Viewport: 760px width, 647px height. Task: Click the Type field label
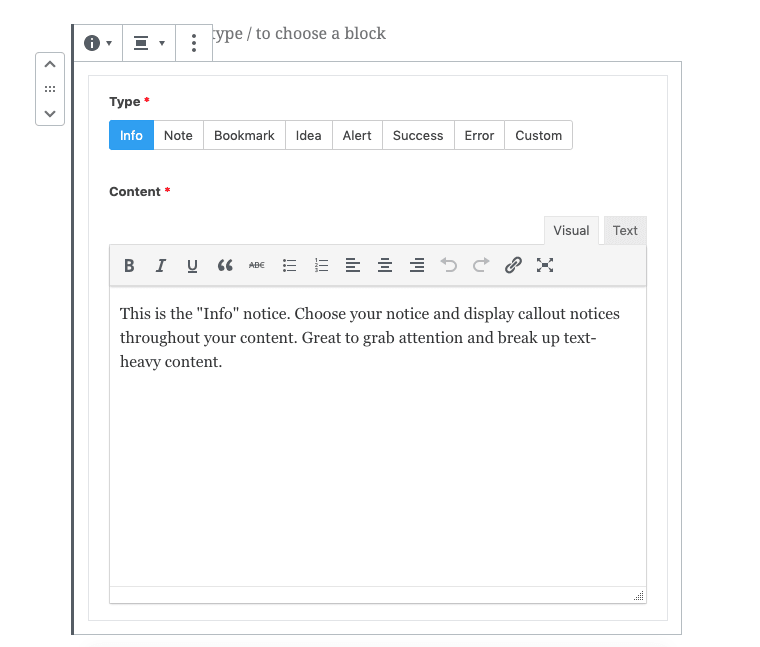(x=125, y=102)
